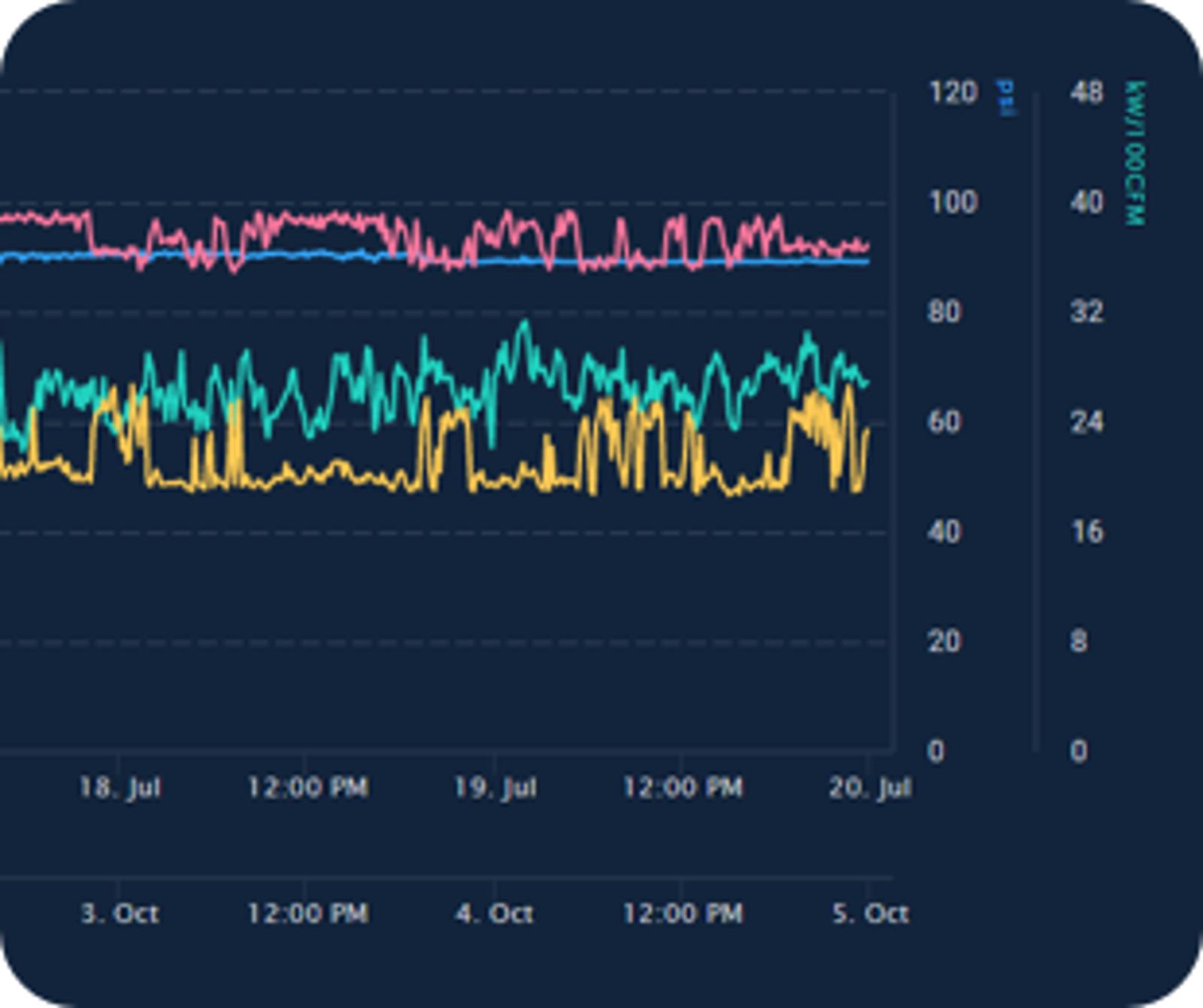The height and width of the screenshot is (1008, 1203).
Task: Click the '20. Jul' date label
Action: (x=870, y=788)
